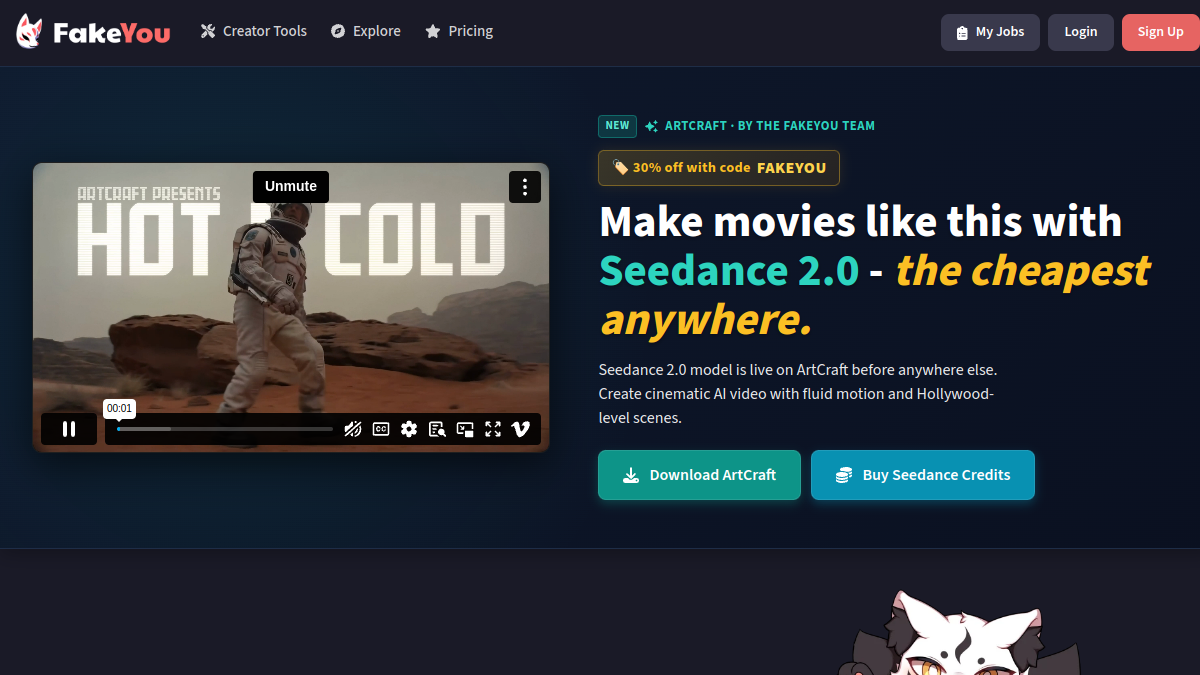Buy Seedance Credits

(923, 475)
